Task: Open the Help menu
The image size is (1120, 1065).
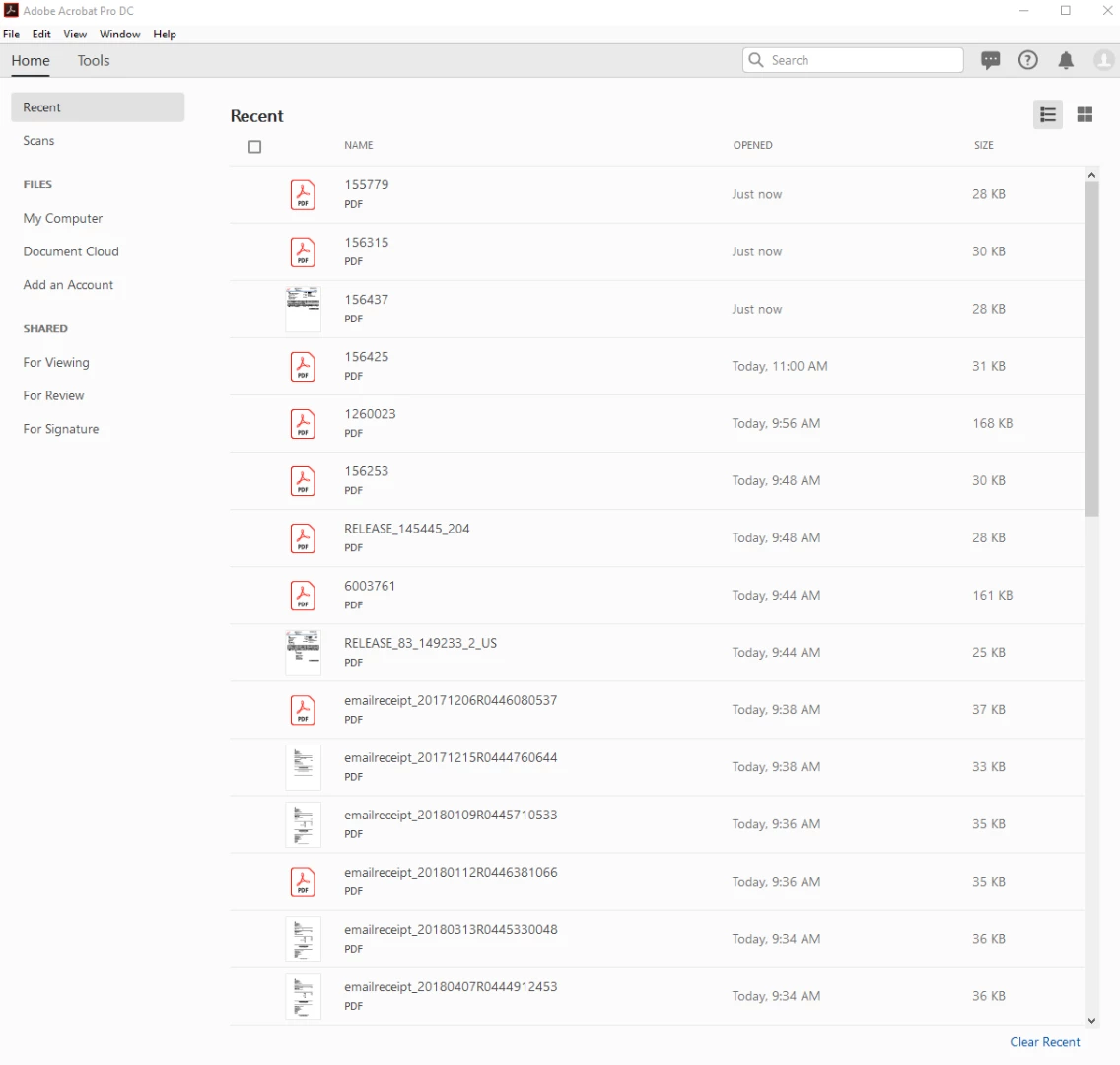Action: [165, 34]
